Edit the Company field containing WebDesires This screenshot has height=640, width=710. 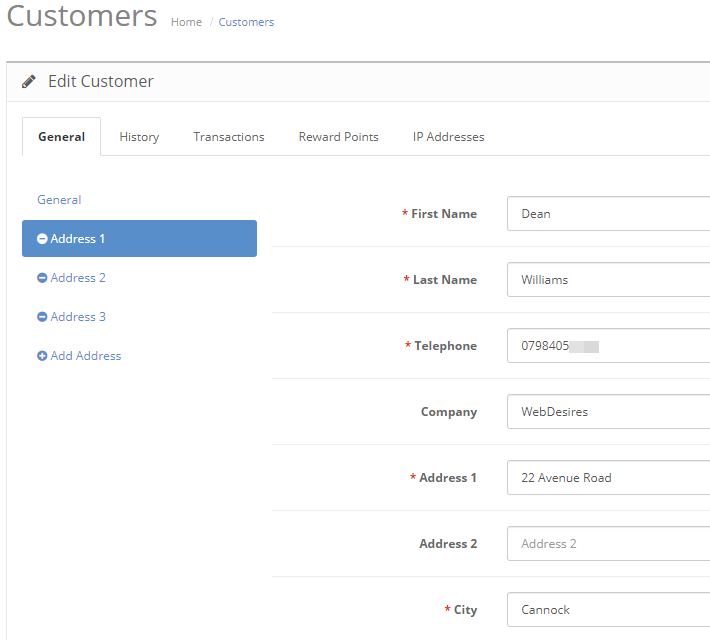point(609,412)
